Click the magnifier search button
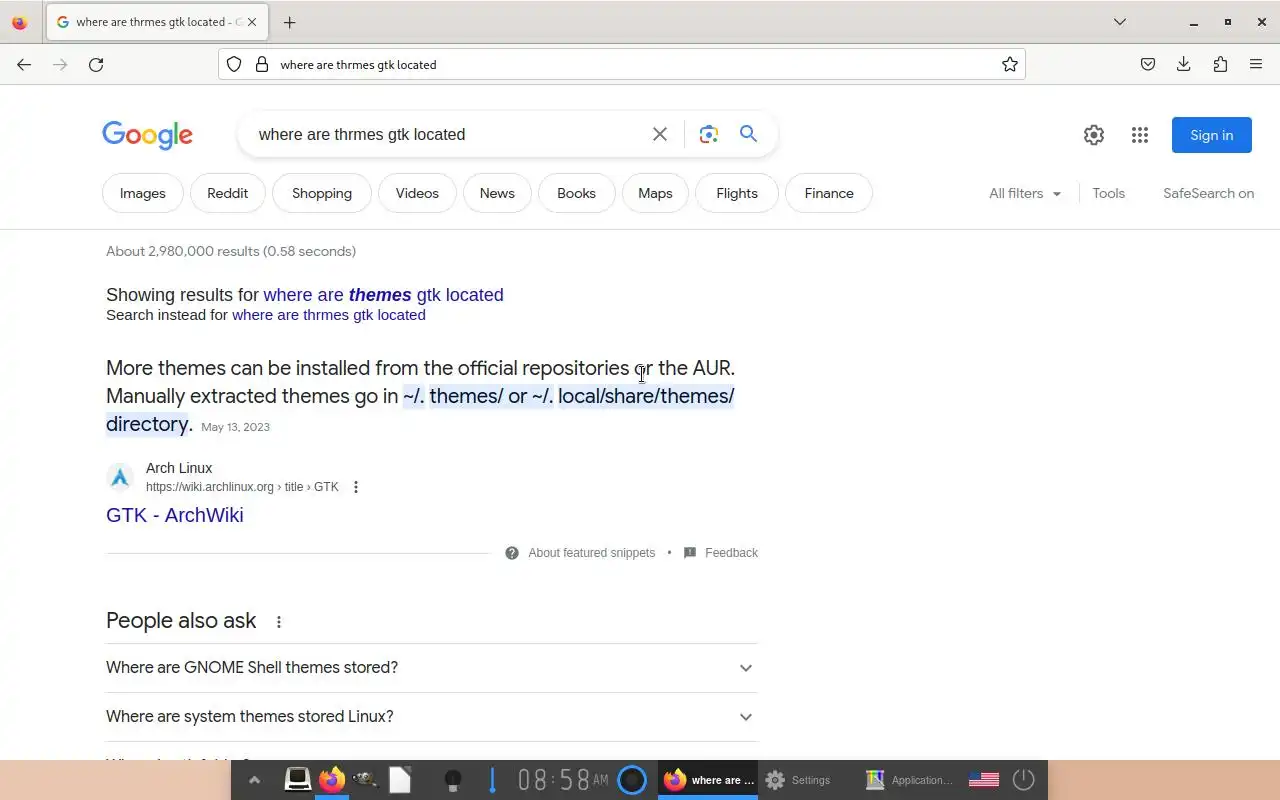Viewport: 1280px width, 800px height. pos(748,134)
